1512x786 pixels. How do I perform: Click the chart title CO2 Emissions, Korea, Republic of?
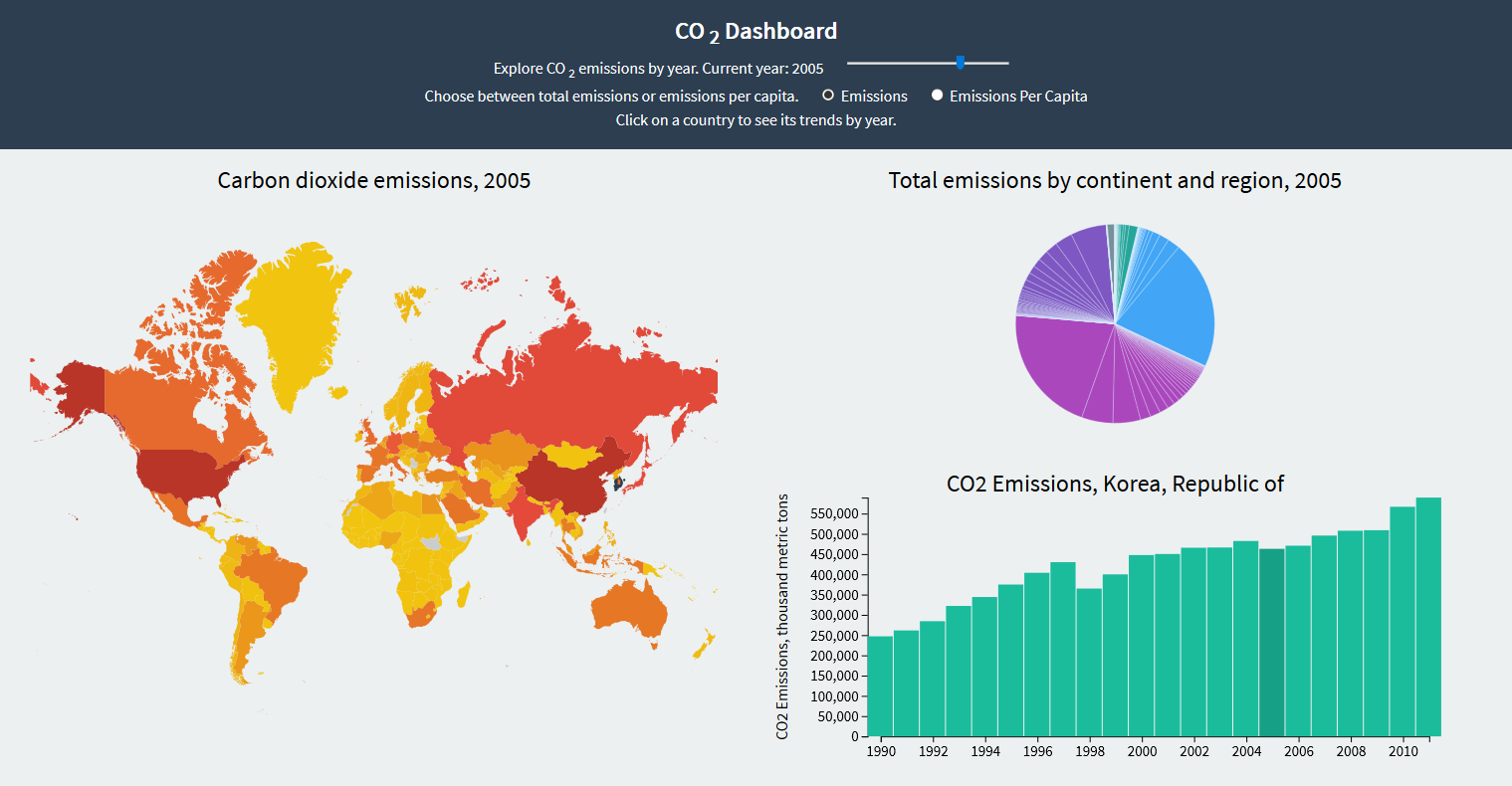coord(1117,484)
